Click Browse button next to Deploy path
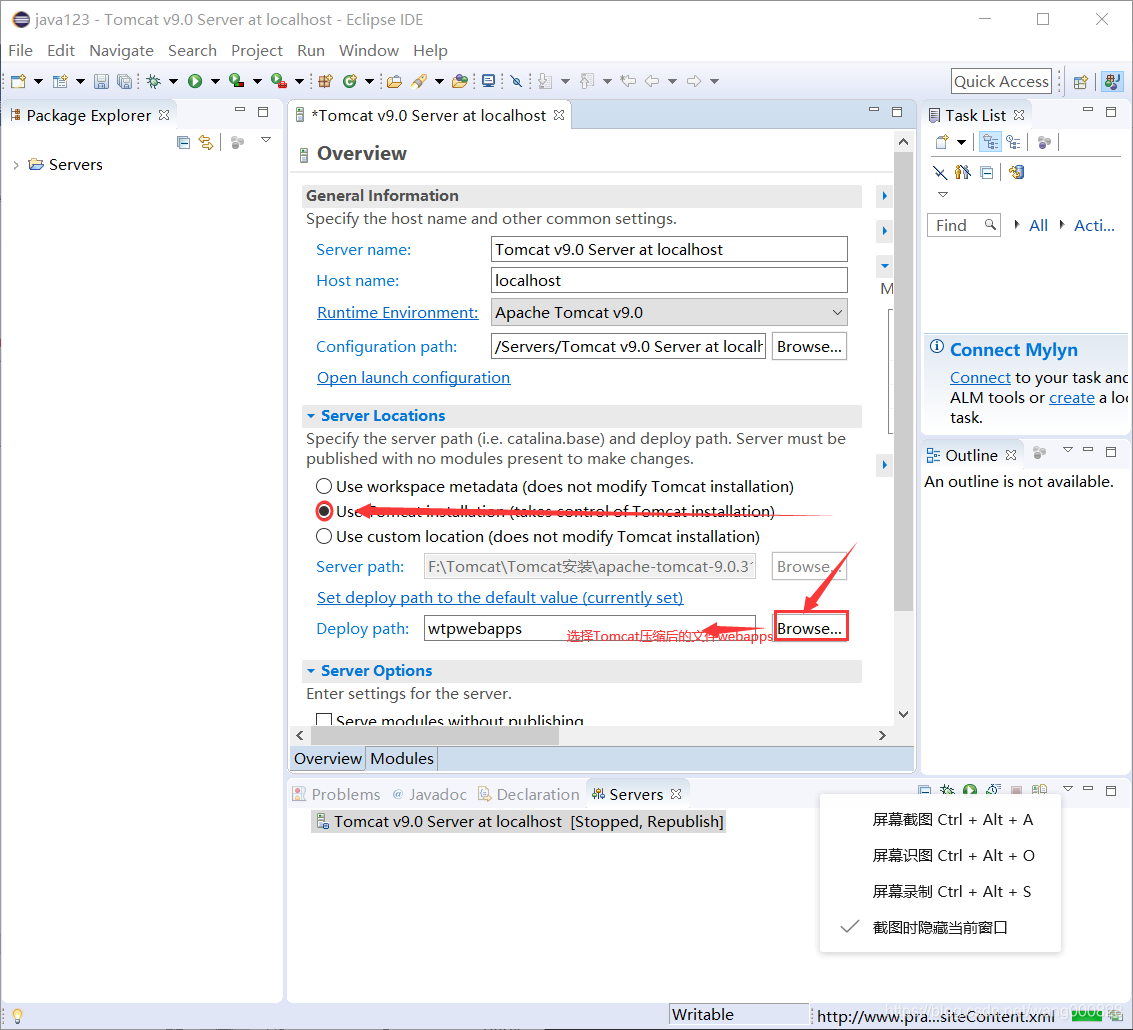Screen dimensions: 1133x1030 [809, 628]
